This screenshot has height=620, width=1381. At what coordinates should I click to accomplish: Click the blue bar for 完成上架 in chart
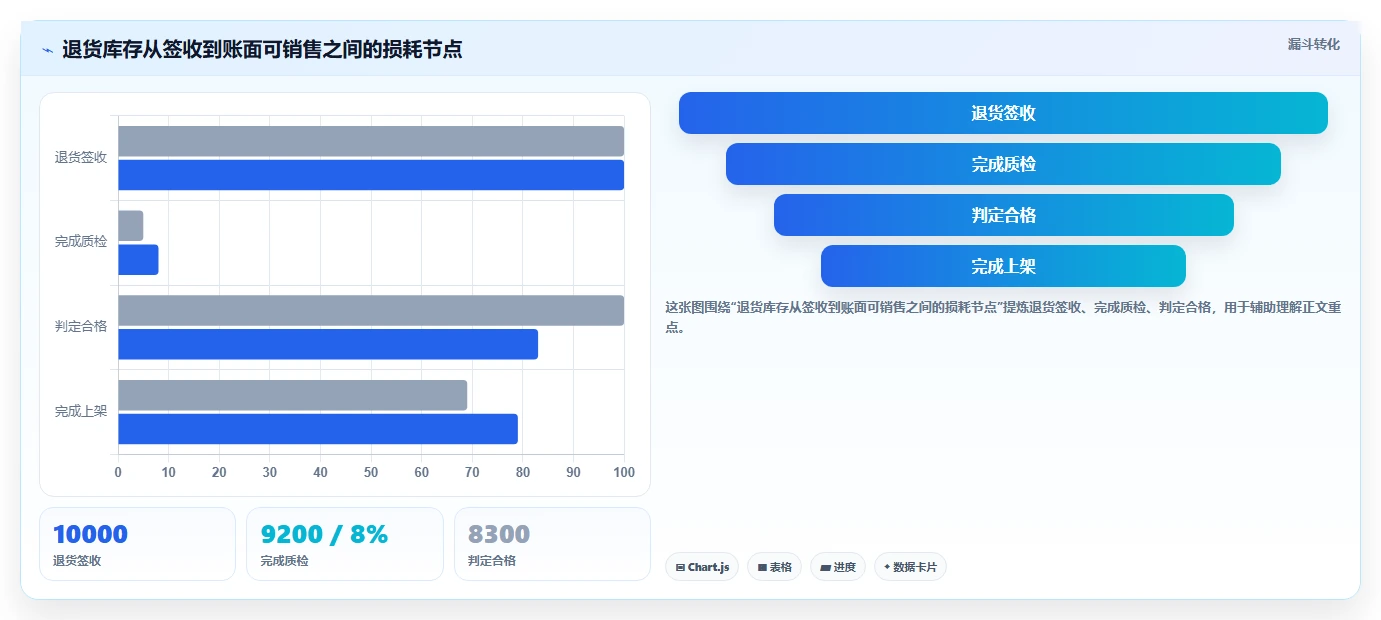pyautogui.click(x=318, y=429)
